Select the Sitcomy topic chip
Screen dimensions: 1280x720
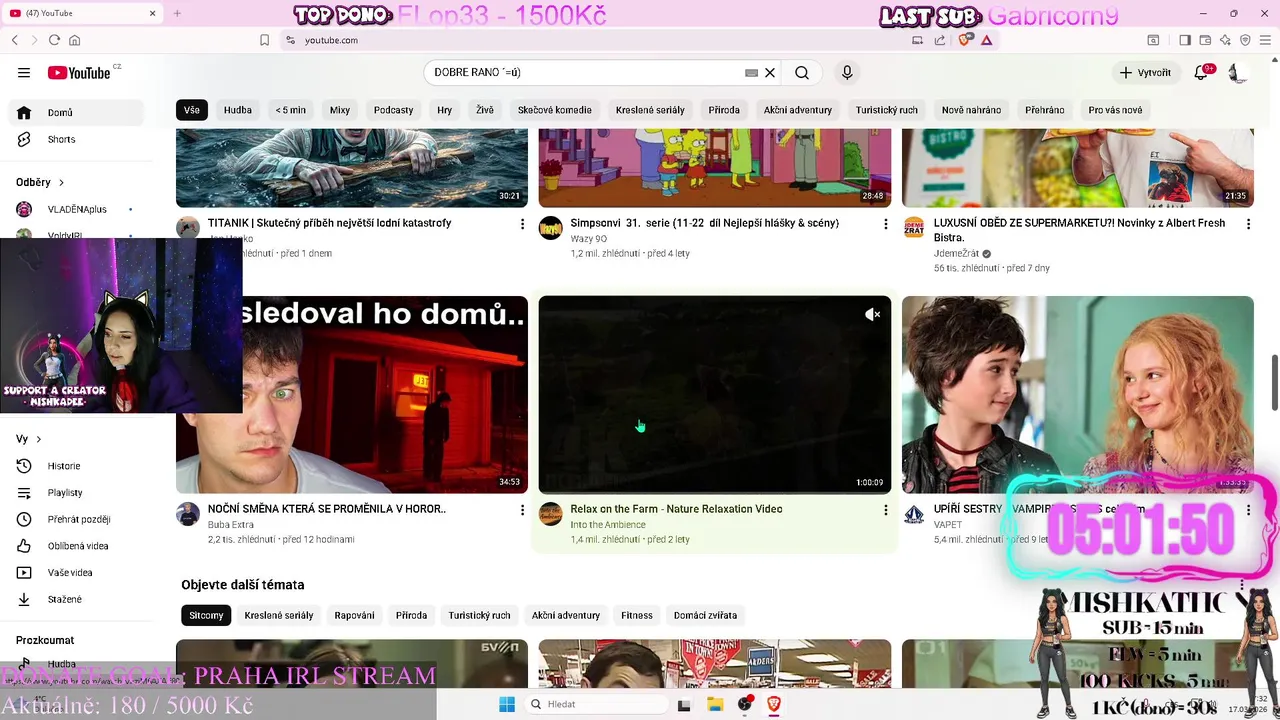pyautogui.click(x=206, y=615)
